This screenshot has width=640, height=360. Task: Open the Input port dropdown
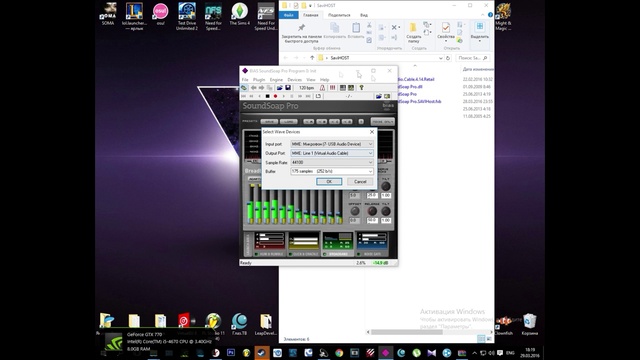click(332, 144)
